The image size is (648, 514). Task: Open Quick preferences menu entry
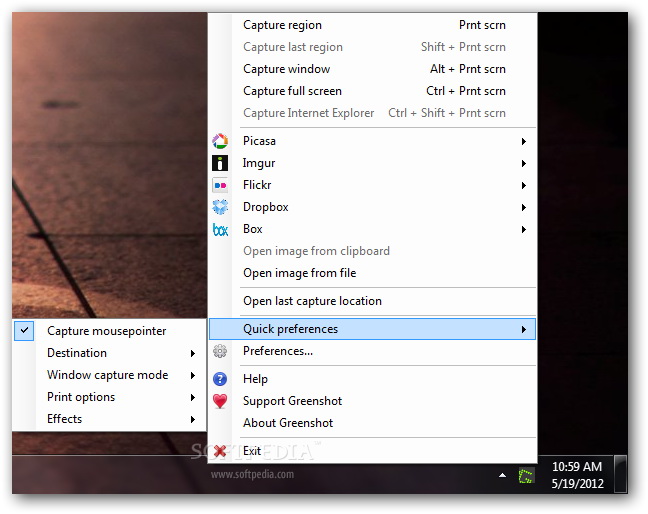[372, 329]
